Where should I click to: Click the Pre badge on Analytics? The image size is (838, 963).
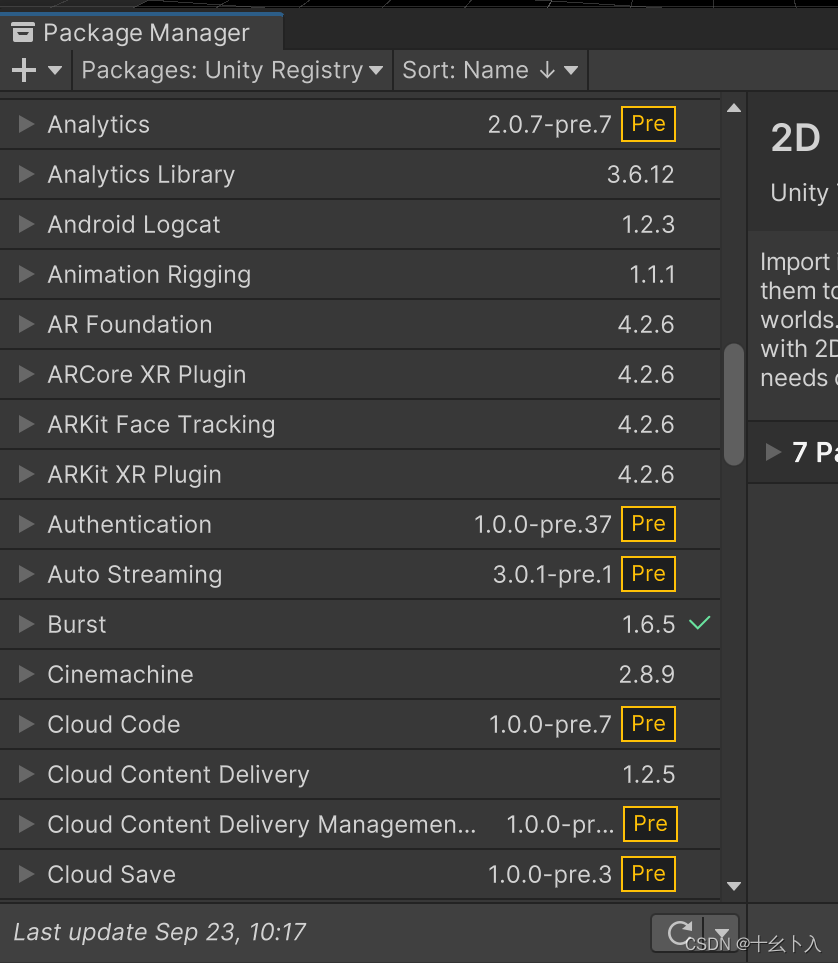[648, 124]
